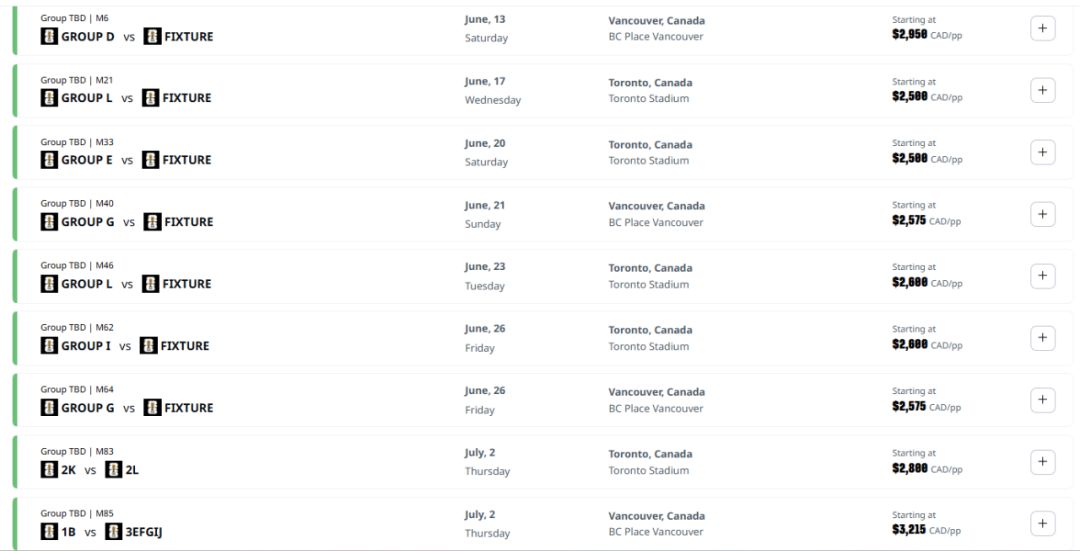Click the trophy icon beside 3EFGIJ
The width and height of the screenshot is (1080, 551).
(x=114, y=532)
